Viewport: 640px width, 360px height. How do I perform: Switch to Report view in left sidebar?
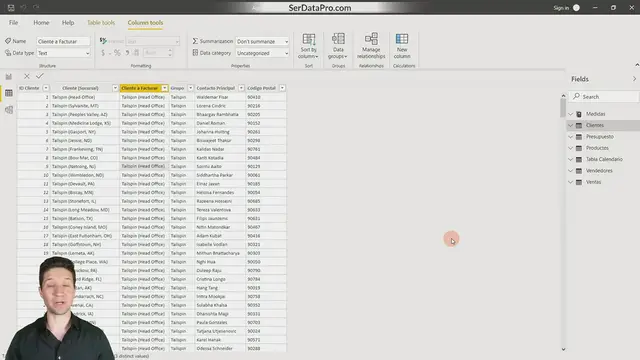point(9,76)
